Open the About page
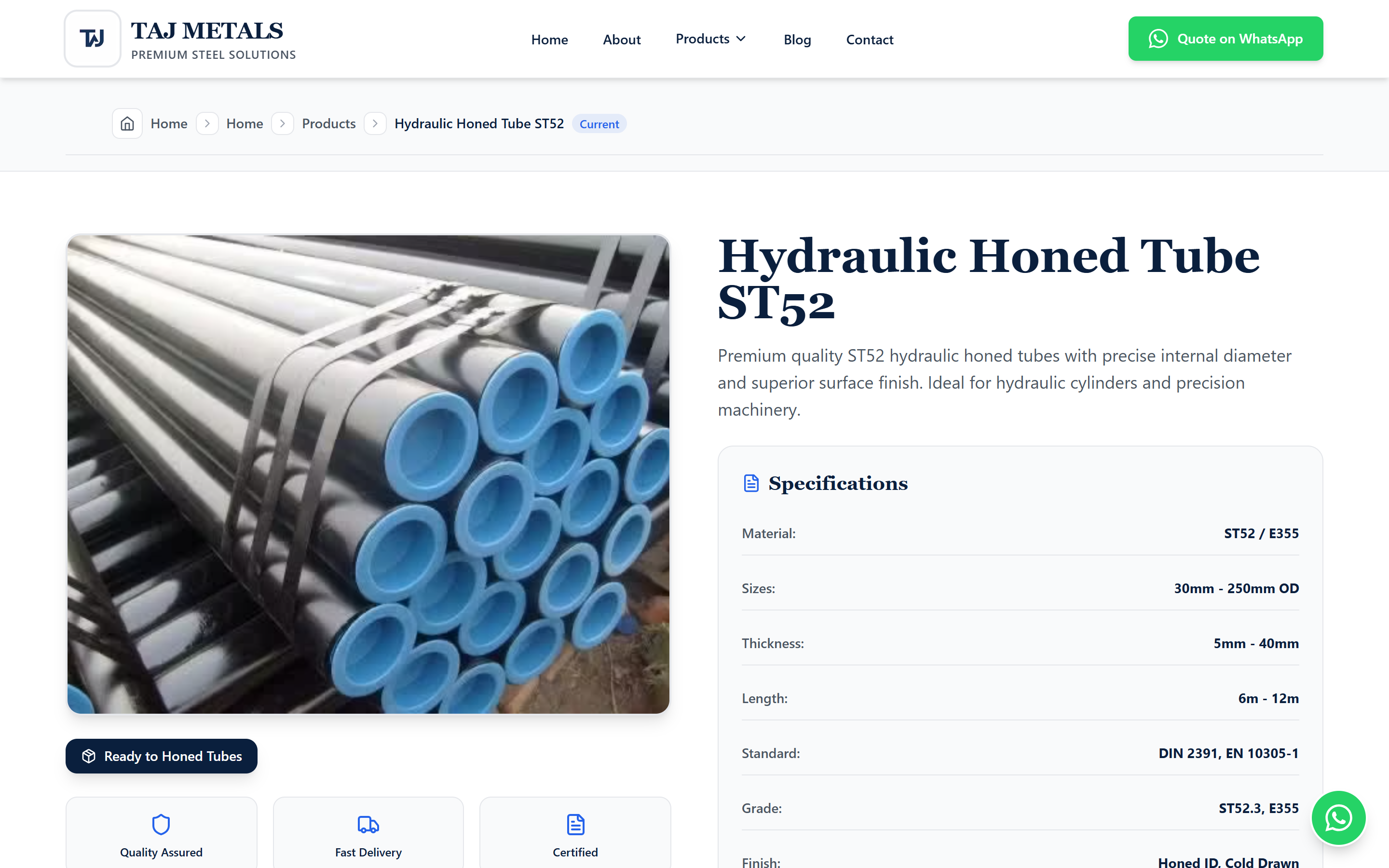This screenshot has height=868, width=1389. [622, 40]
